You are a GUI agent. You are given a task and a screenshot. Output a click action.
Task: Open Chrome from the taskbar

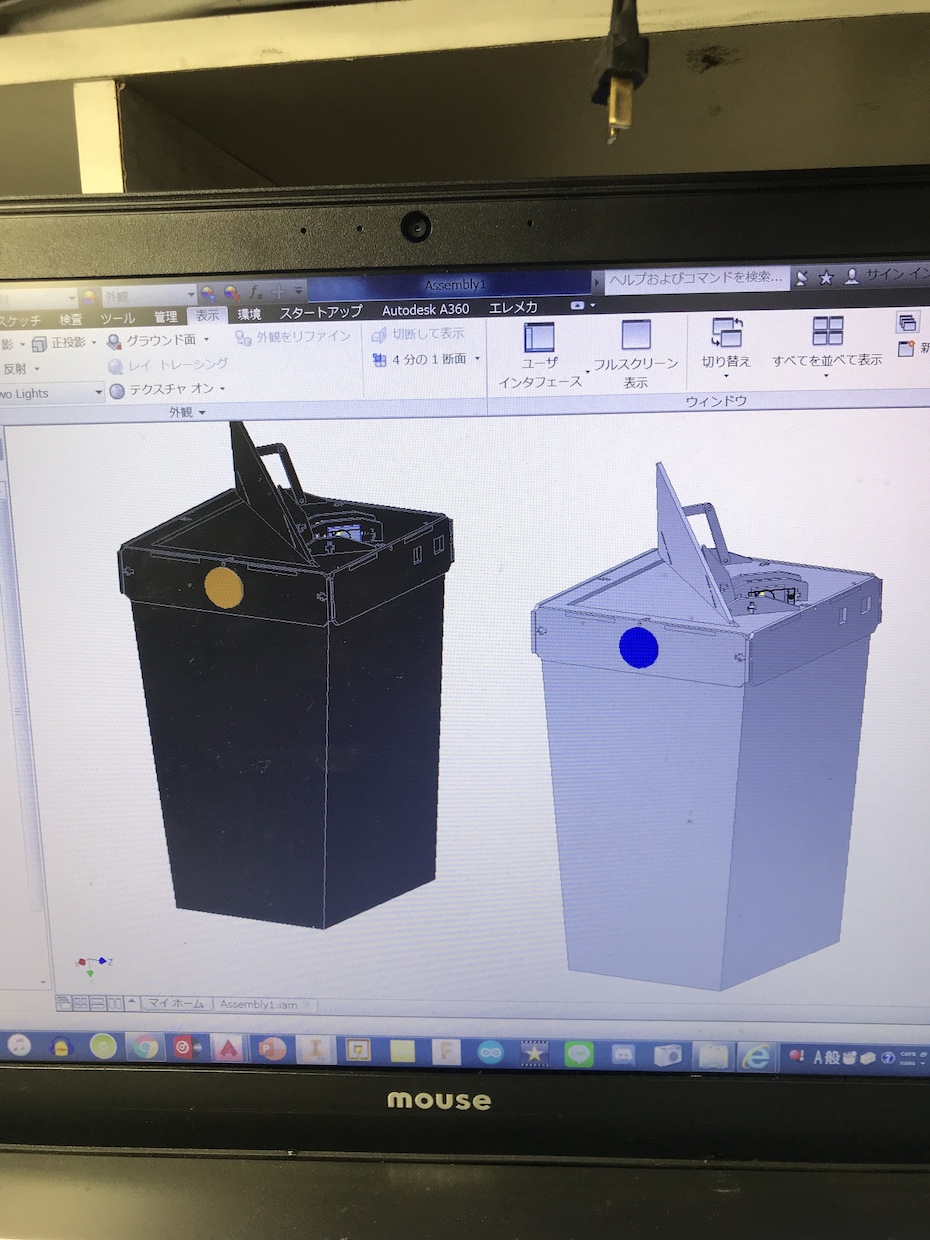coord(145,1047)
